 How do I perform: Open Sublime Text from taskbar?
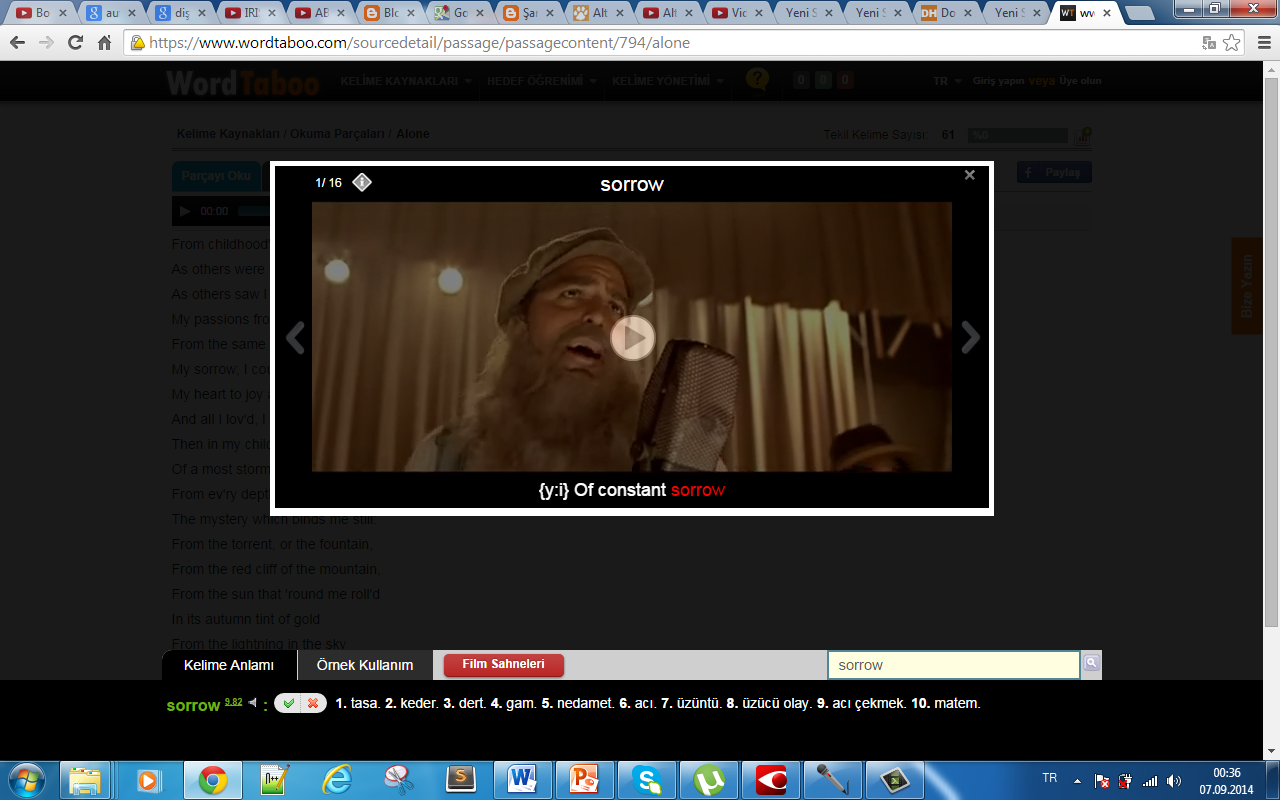click(x=460, y=780)
